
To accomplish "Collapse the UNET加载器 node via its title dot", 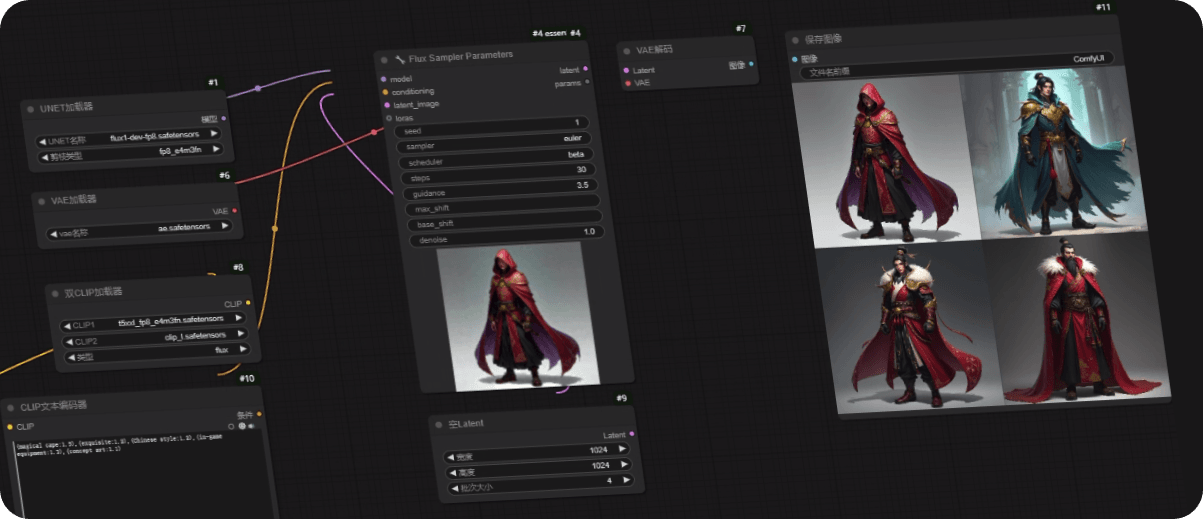I will (x=30, y=109).
